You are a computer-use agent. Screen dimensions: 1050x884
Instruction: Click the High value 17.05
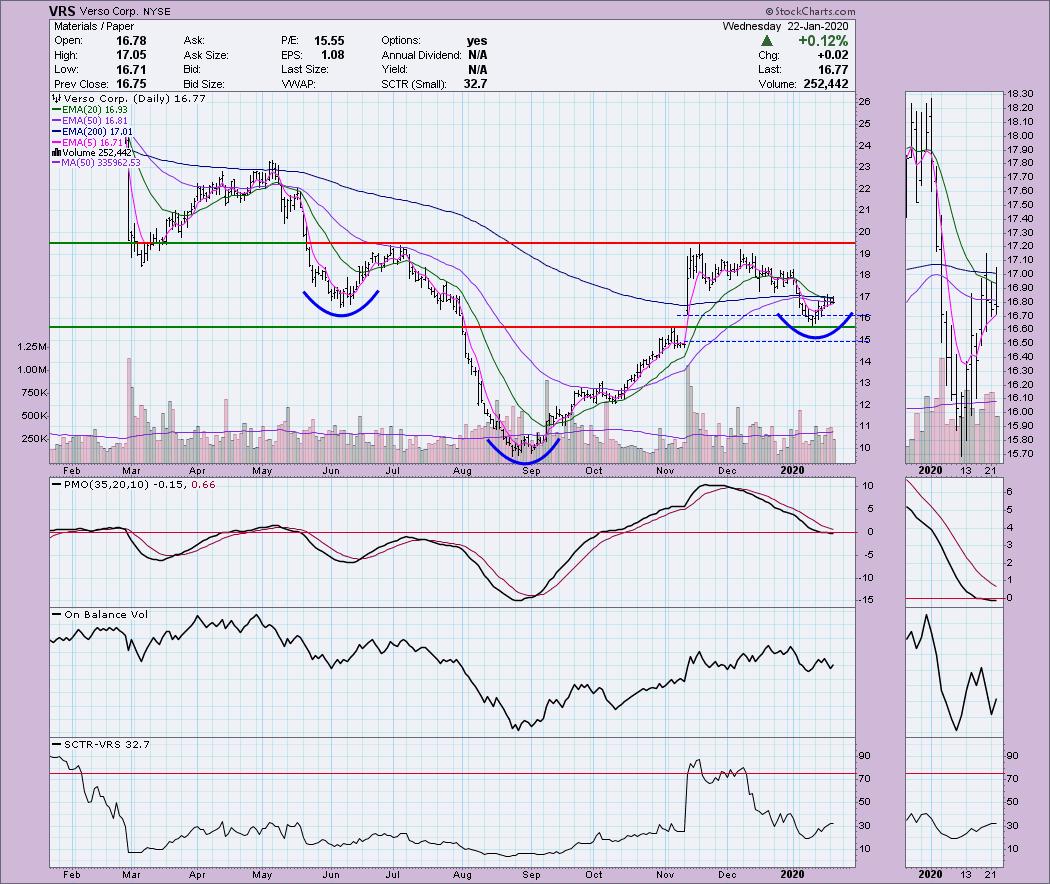[x=131, y=55]
